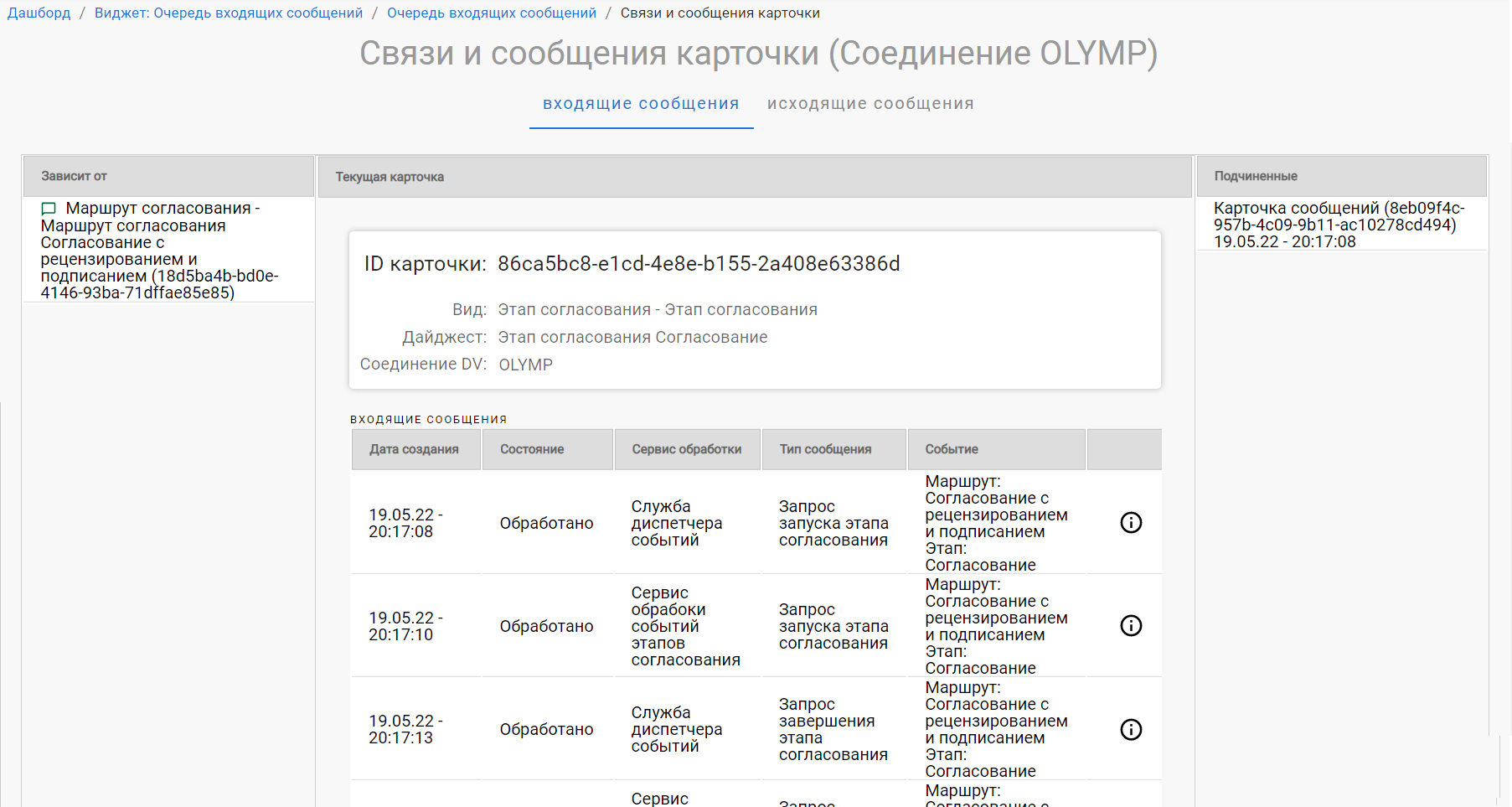Image resolution: width=1512 pixels, height=807 pixels.
Task: Open Виджет: Очередь входящих сообщений breadcrumb link
Action: [x=229, y=13]
